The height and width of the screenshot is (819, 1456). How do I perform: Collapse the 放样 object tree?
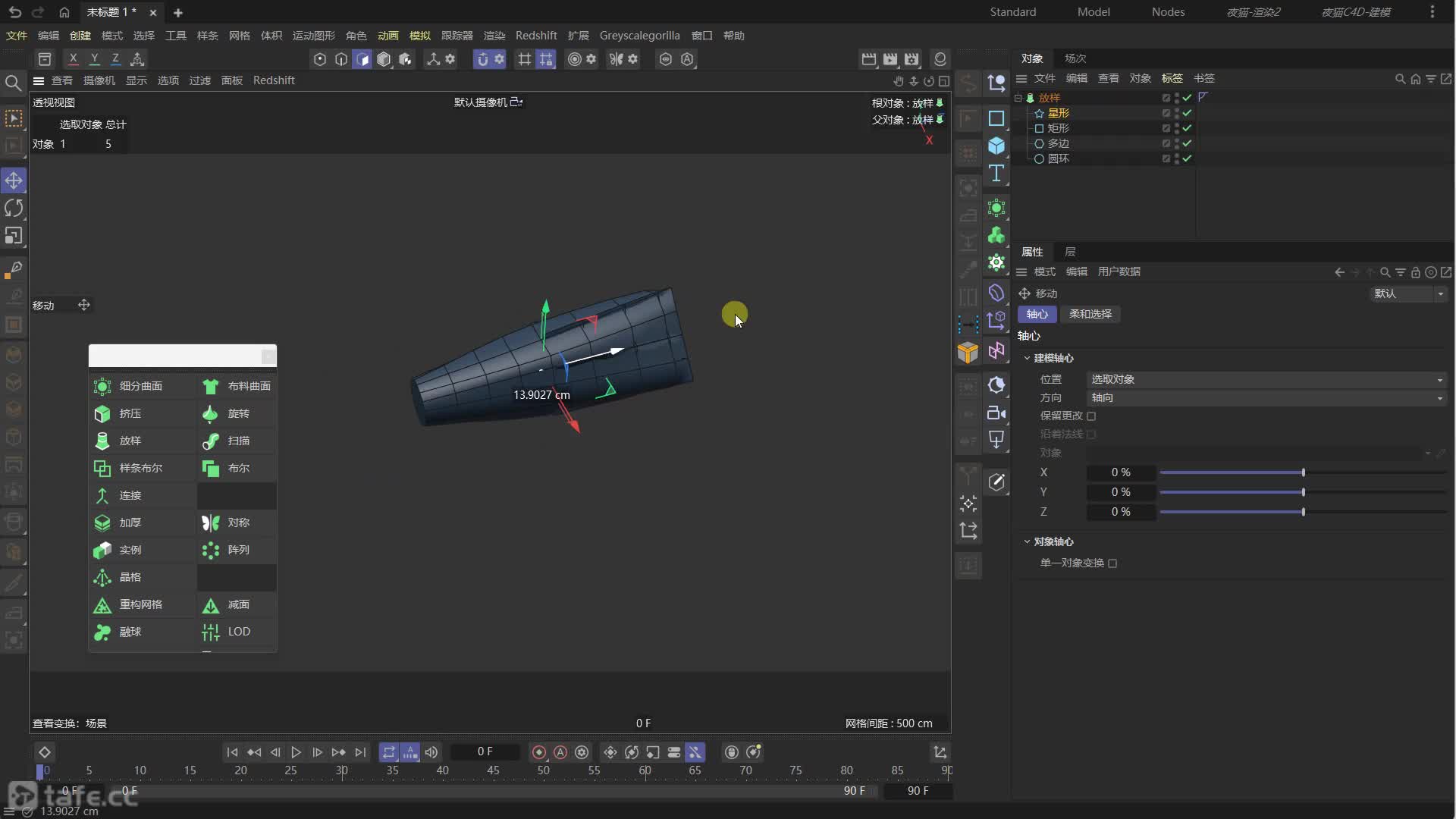[1018, 98]
